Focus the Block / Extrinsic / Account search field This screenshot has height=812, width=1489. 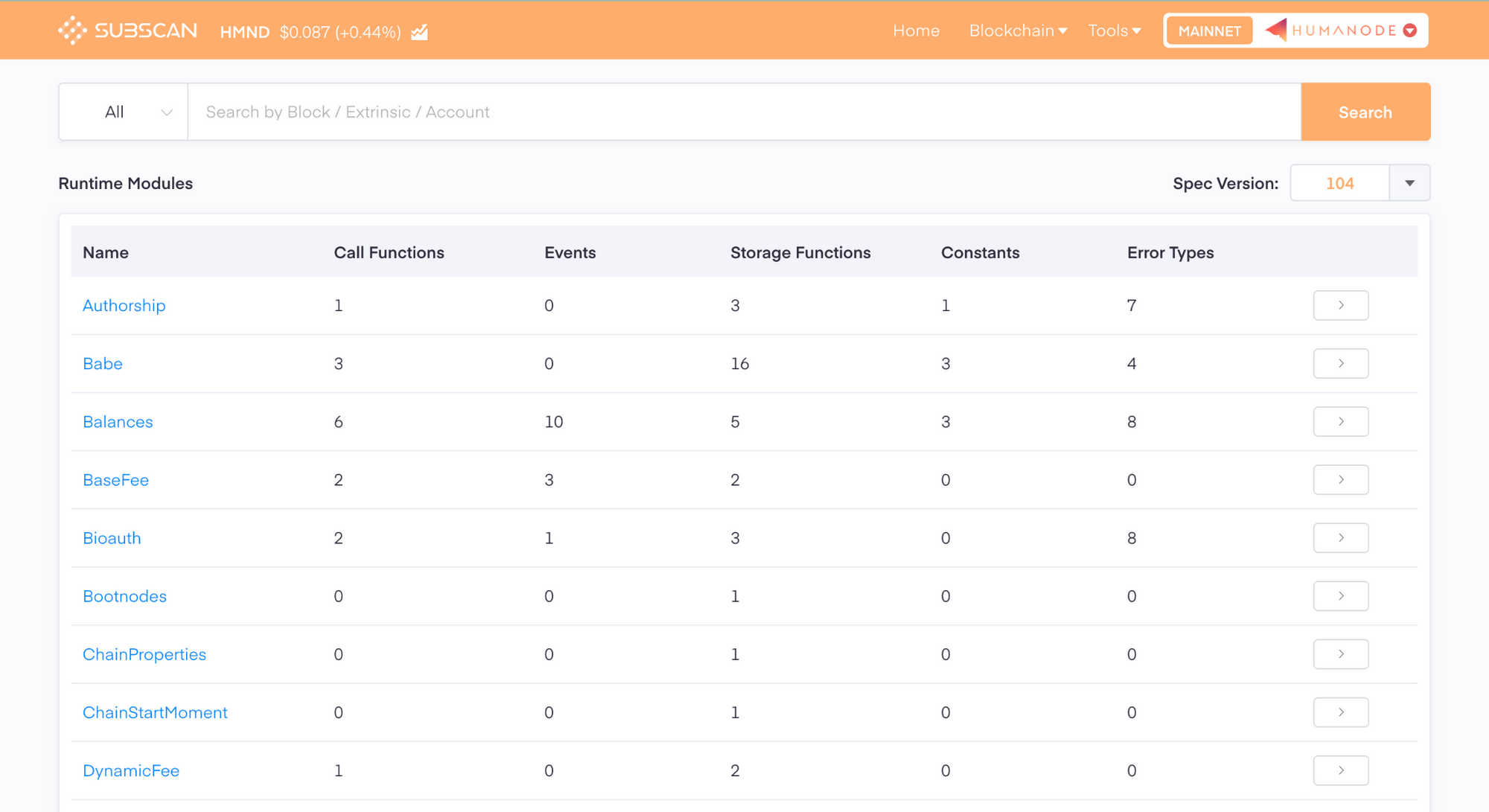744,112
